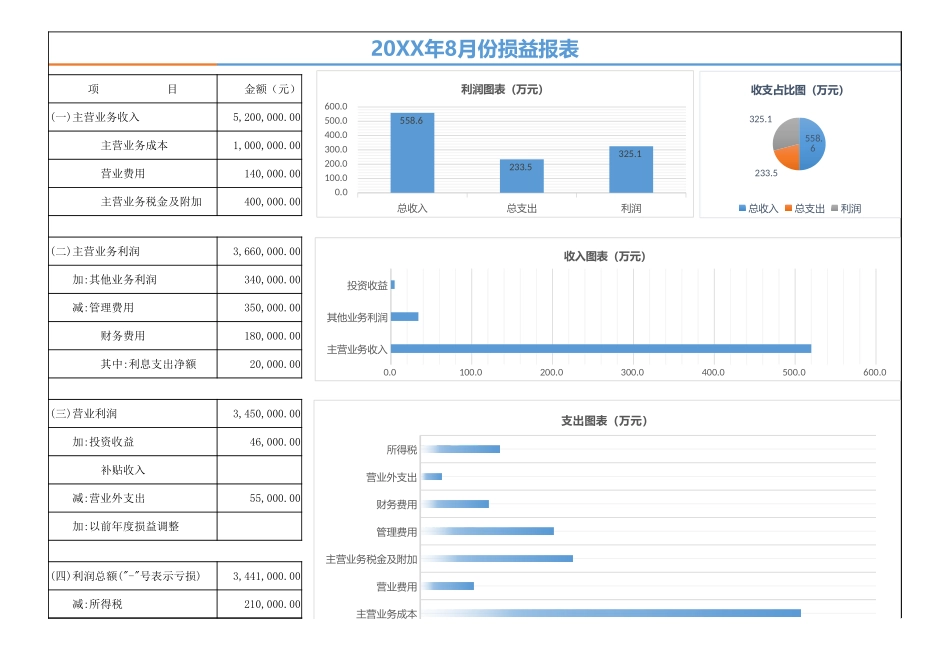Click the 350,000.00 amount cell
The width and height of the screenshot is (950, 672).
[x=259, y=307]
